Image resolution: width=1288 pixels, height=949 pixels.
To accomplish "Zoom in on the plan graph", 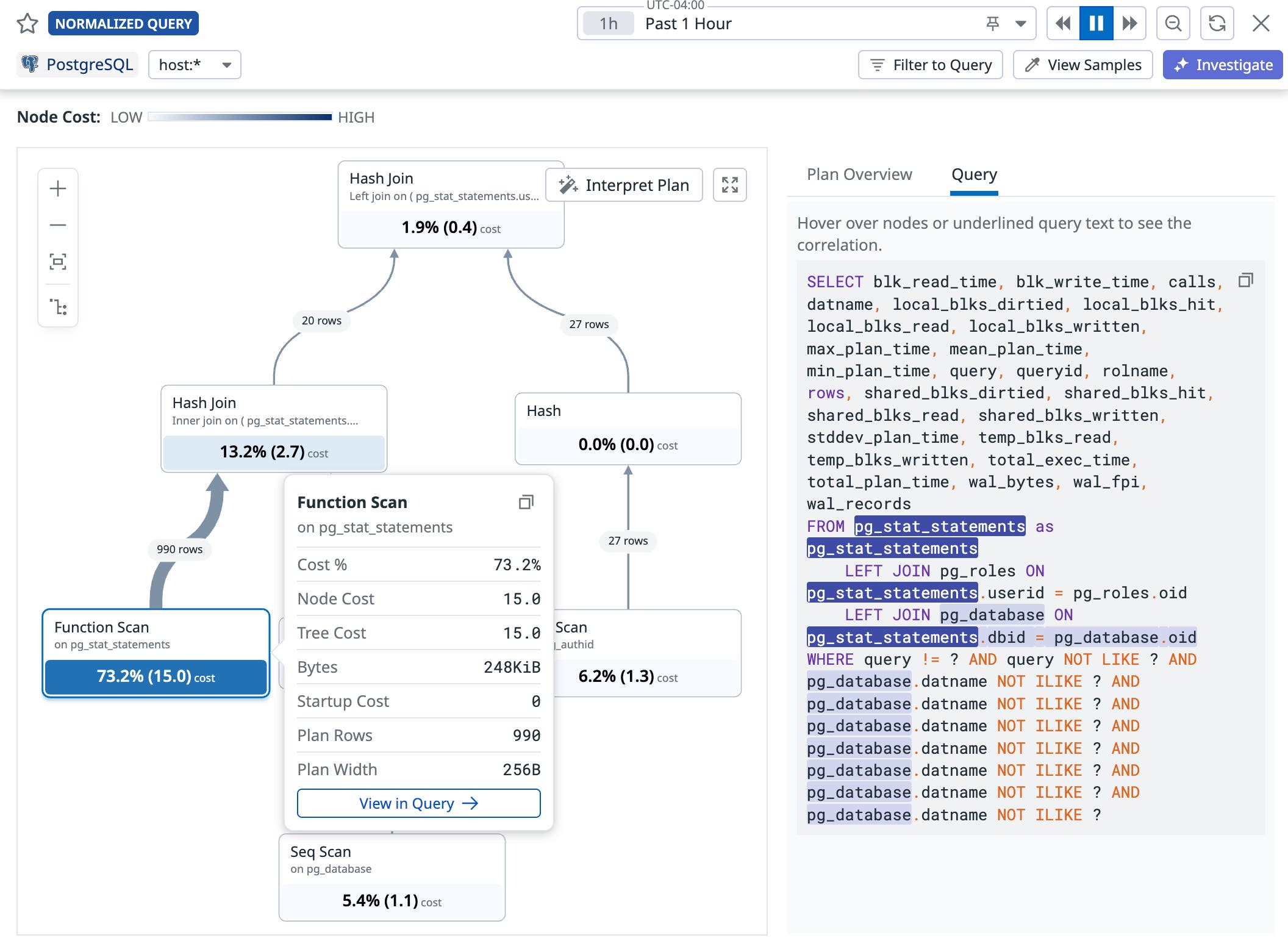I will [58, 188].
